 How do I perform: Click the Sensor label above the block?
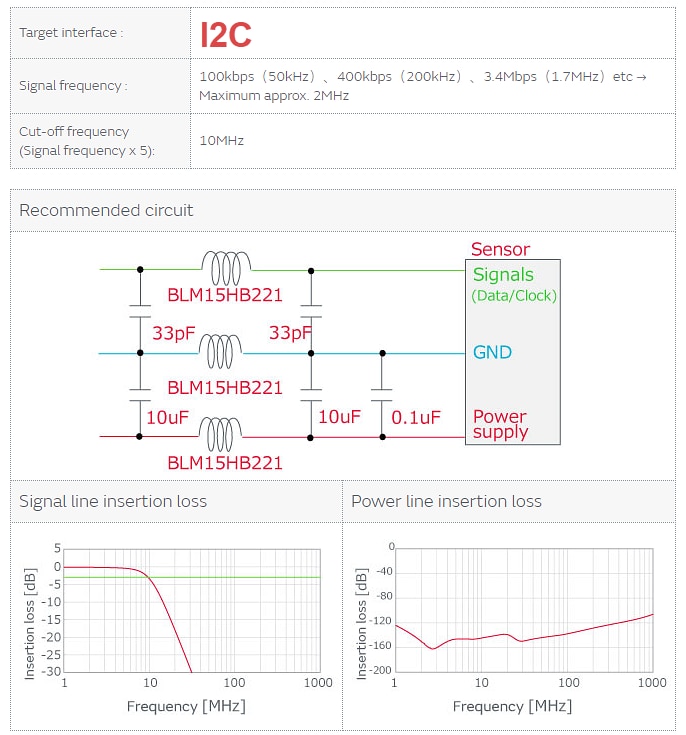tap(500, 249)
